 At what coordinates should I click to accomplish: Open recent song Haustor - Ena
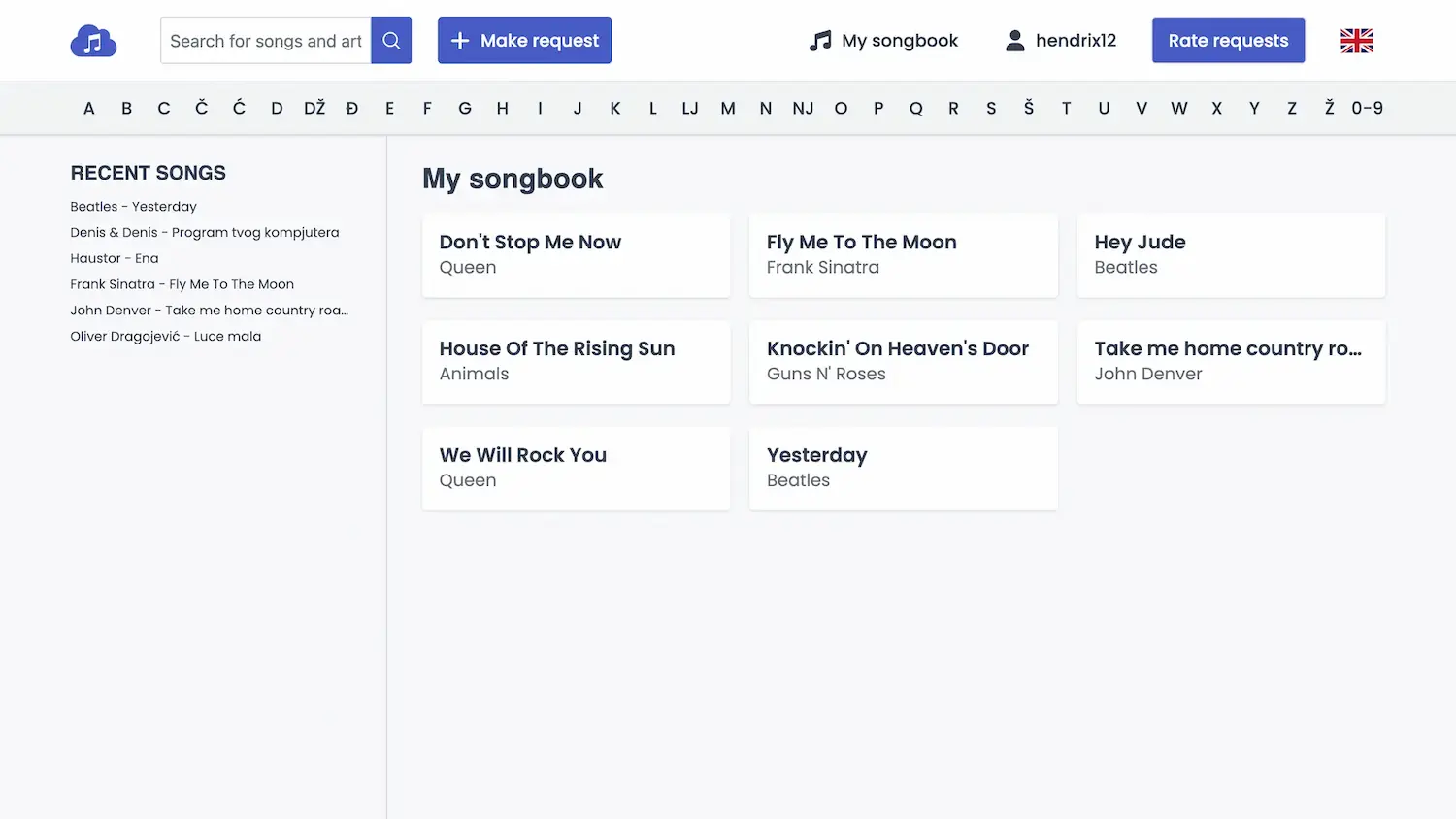pos(115,258)
